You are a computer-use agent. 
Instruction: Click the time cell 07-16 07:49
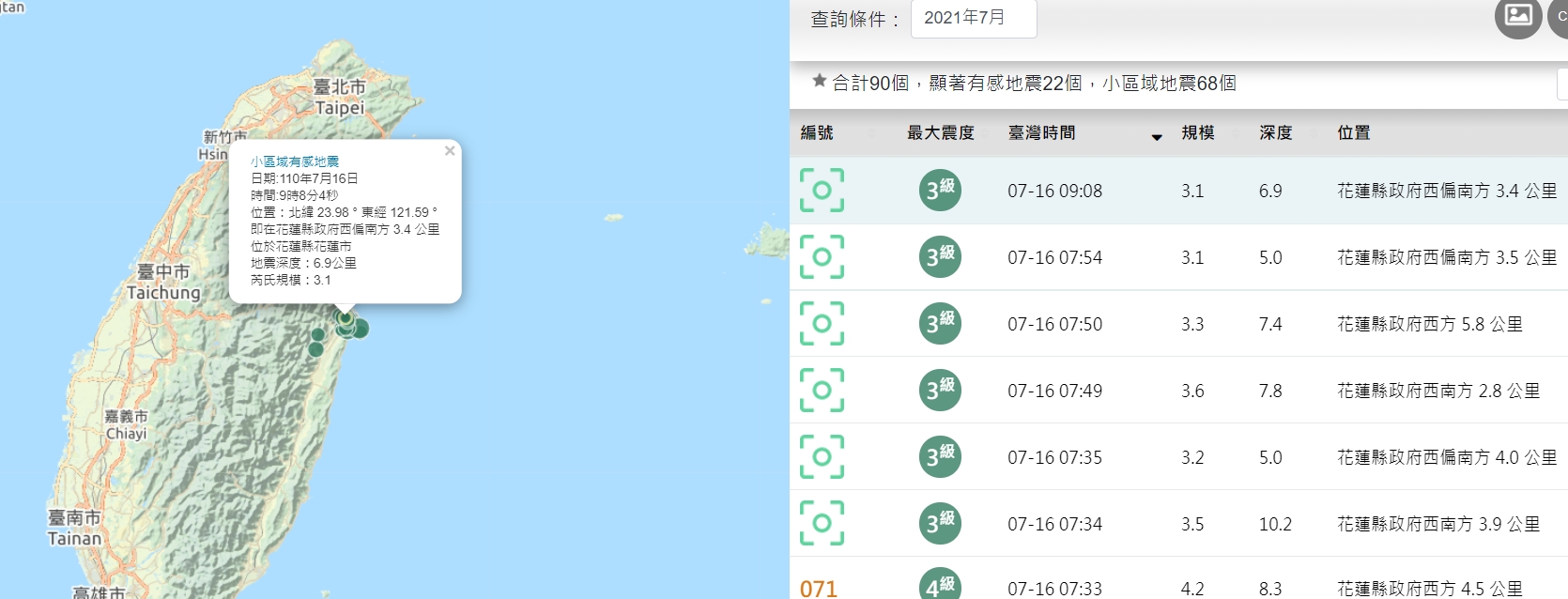pyautogui.click(x=1055, y=391)
